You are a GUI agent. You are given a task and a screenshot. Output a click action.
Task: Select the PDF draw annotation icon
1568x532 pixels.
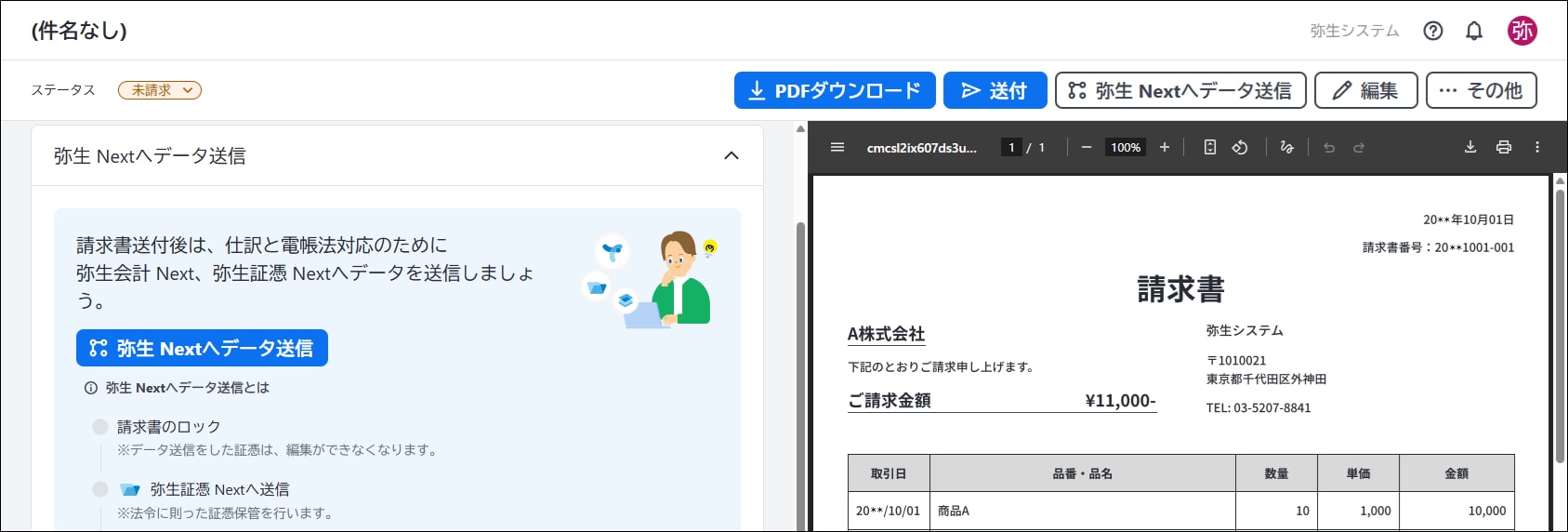pos(1286,147)
